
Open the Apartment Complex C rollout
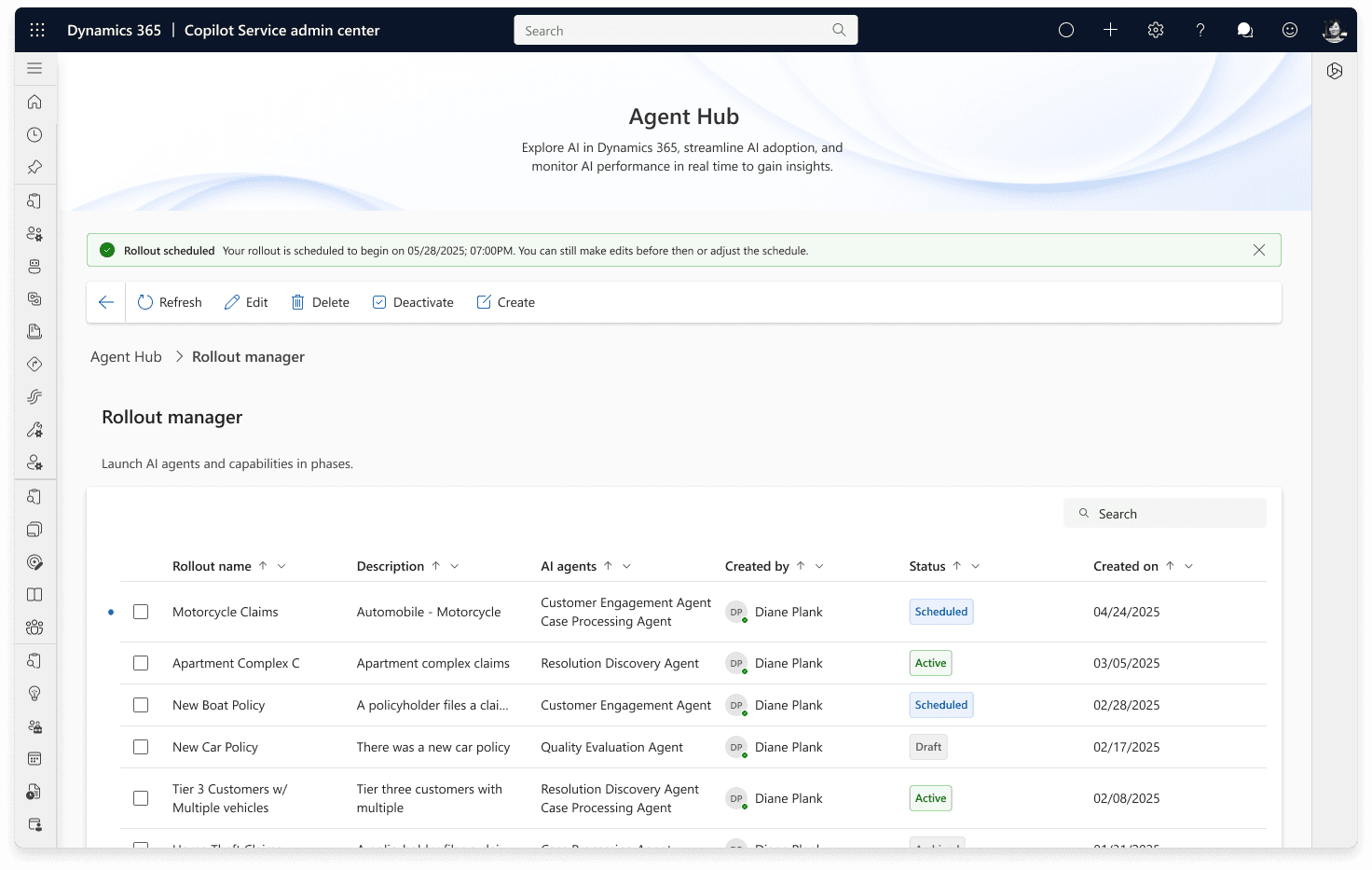236,663
